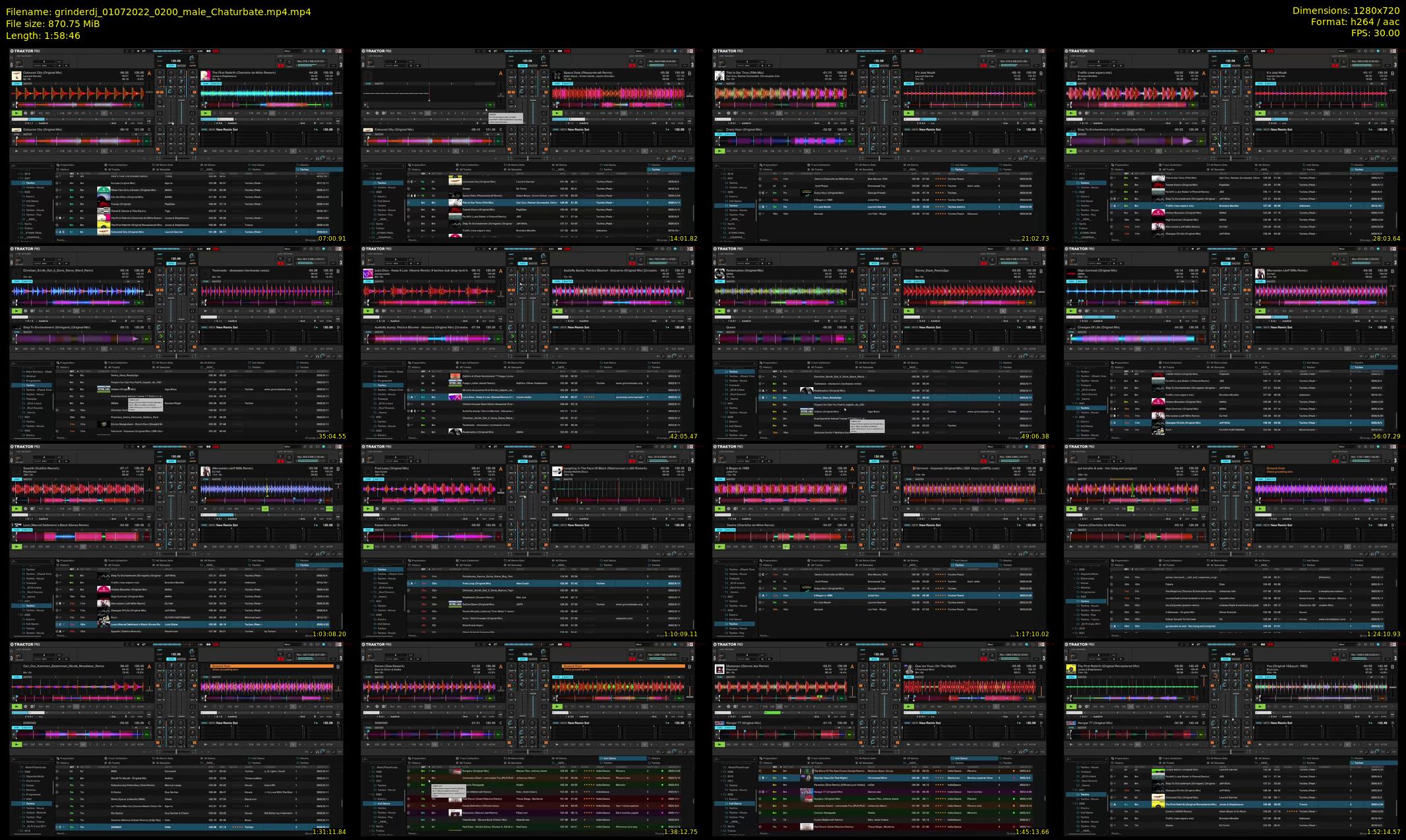In the 1:45:13 frame, press Deck C play button

tap(719, 744)
